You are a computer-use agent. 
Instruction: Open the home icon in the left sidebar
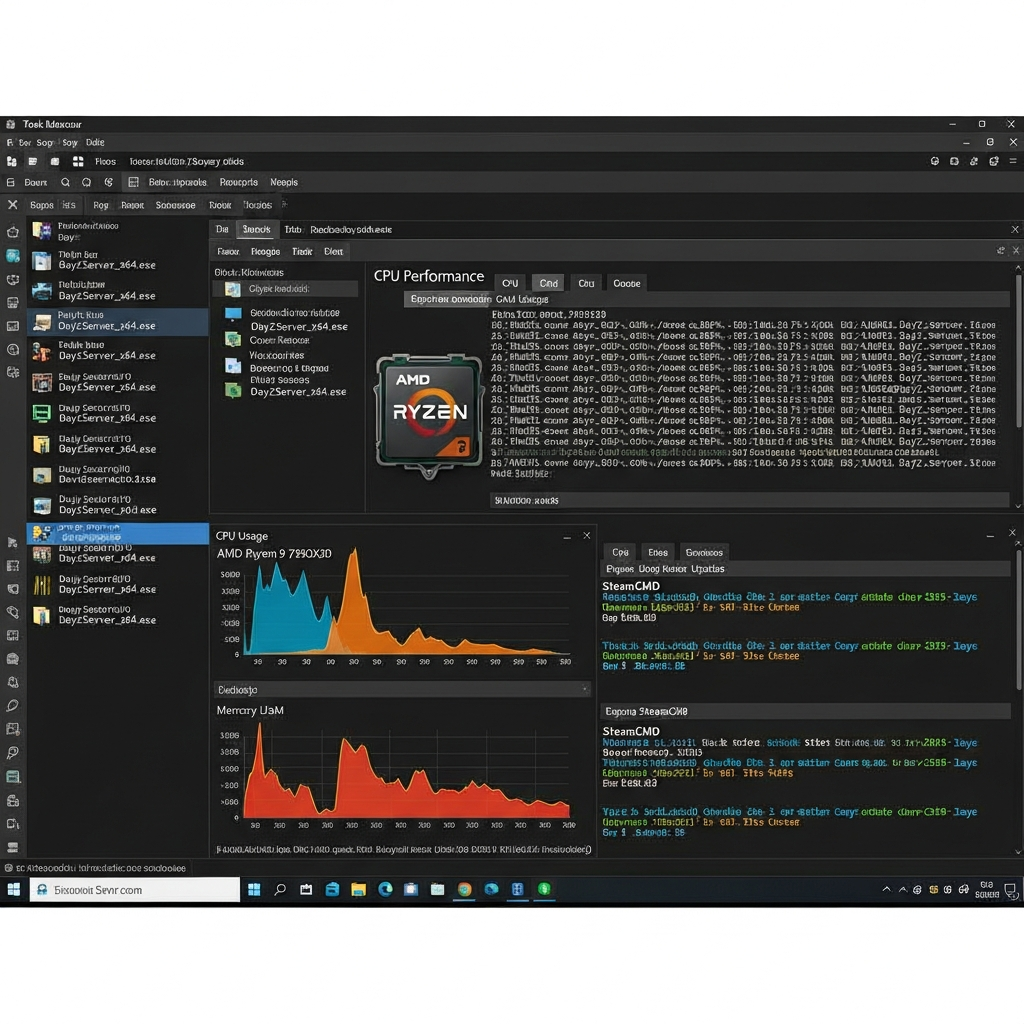pyautogui.click(x=13, y=231)
